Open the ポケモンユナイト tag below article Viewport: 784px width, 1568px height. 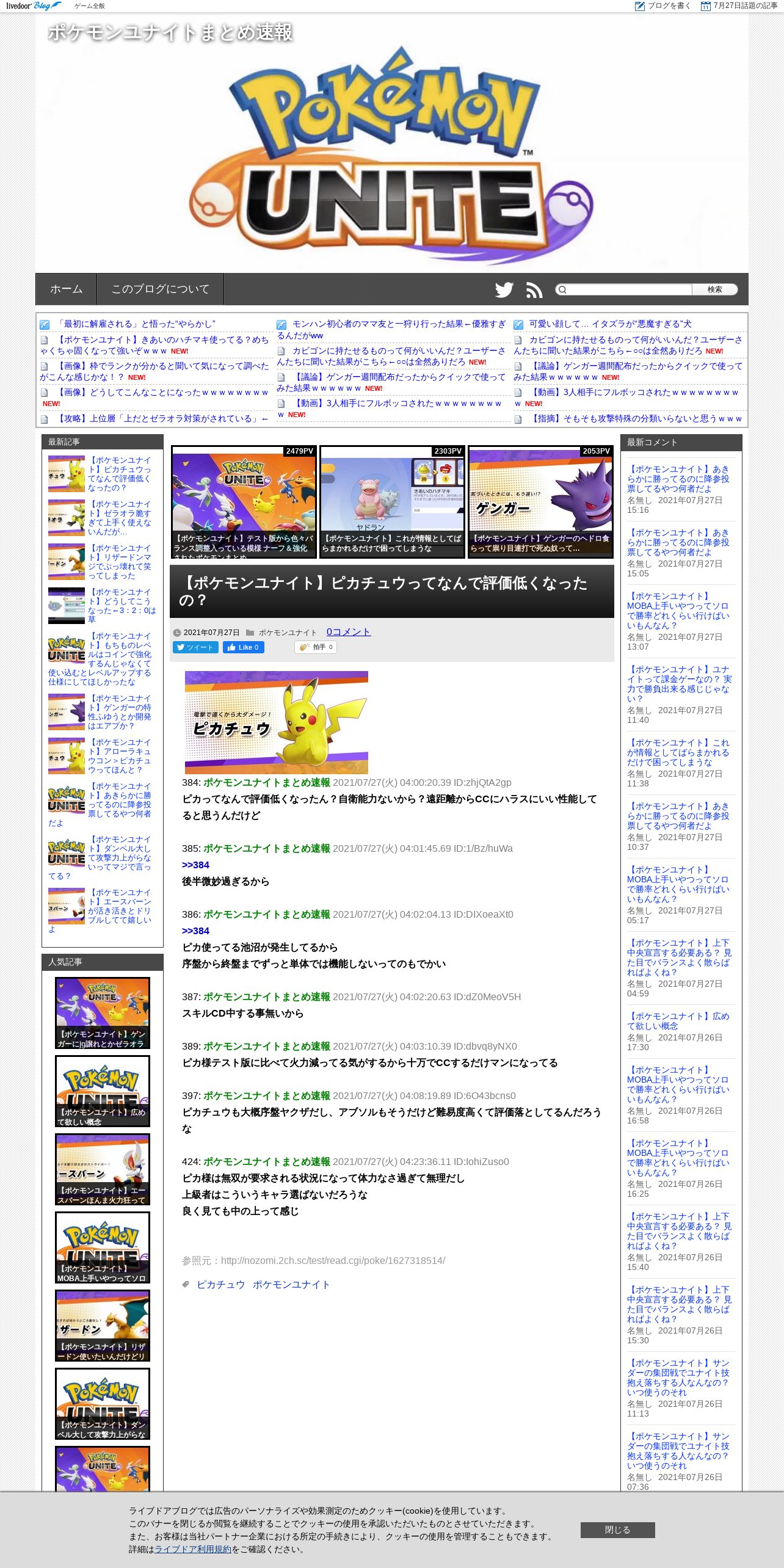(x=291, y=1285)
